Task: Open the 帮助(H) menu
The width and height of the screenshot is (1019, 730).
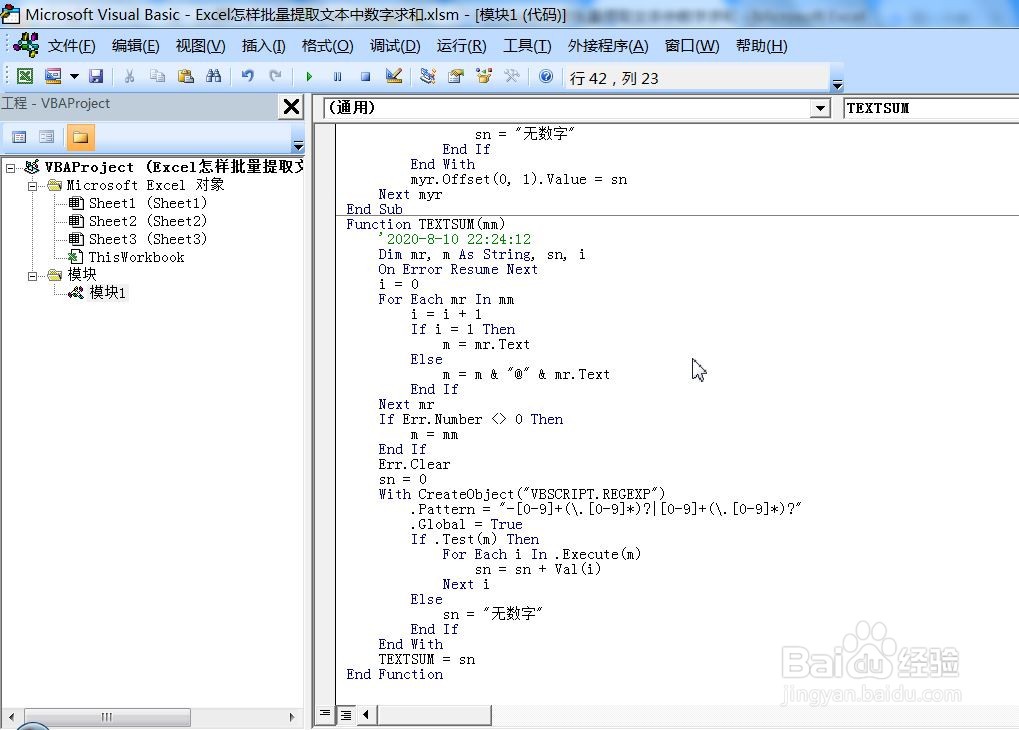Action: (761, 46)
